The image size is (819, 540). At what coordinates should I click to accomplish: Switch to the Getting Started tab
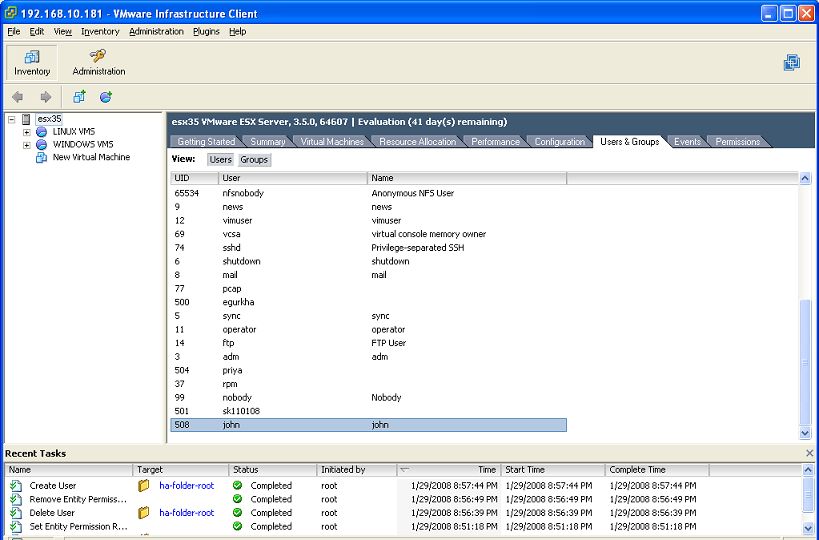coord(206,142)
